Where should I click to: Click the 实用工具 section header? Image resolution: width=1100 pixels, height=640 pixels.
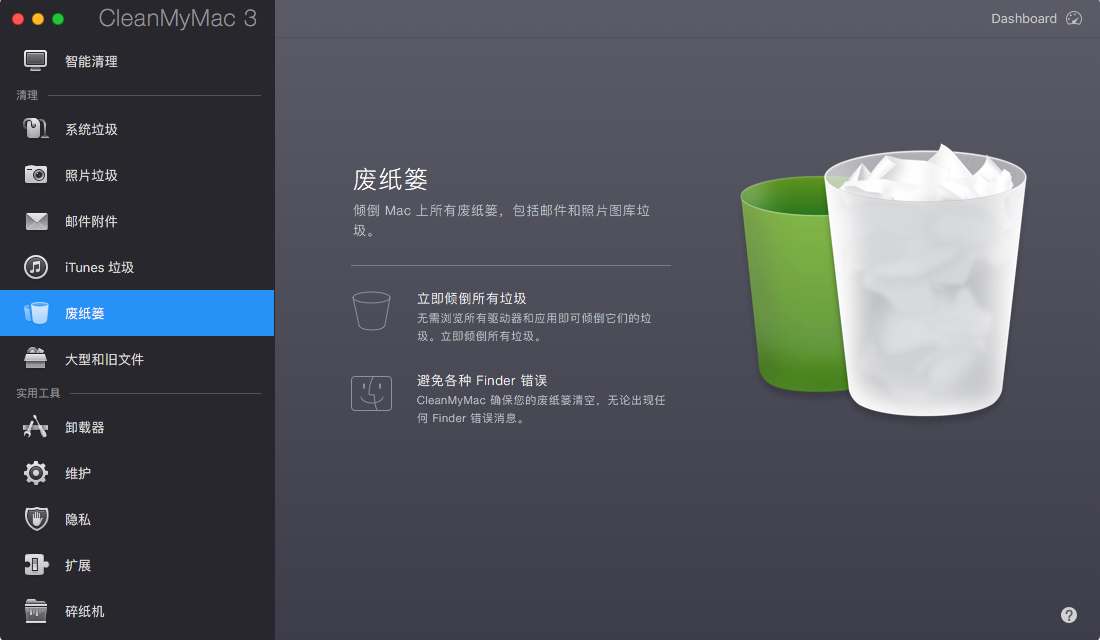coord(39,393)
